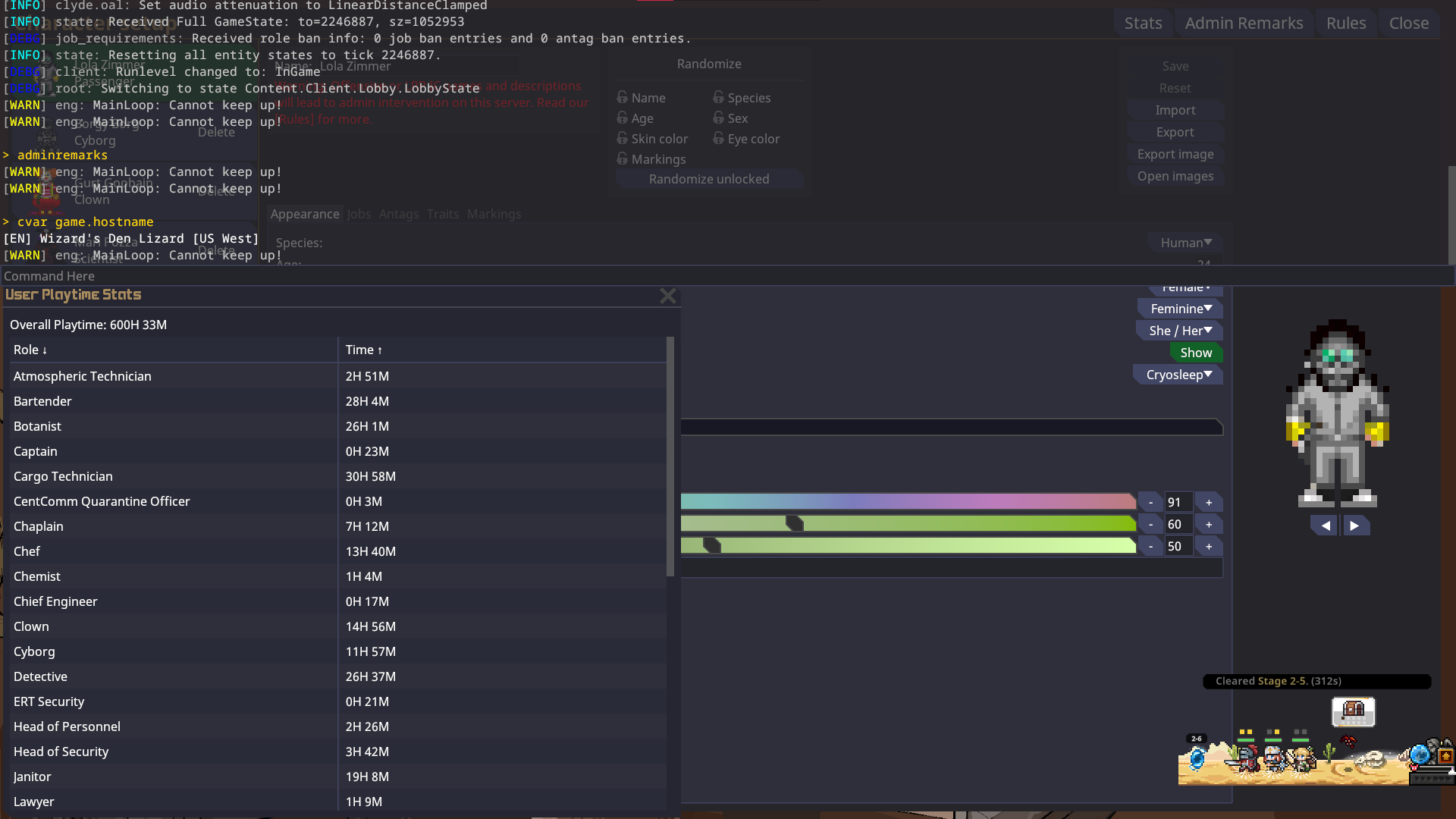Viewport: 1456px width, 819px height.
Task: Click the red bat enemy
Action: (1348, 741)
